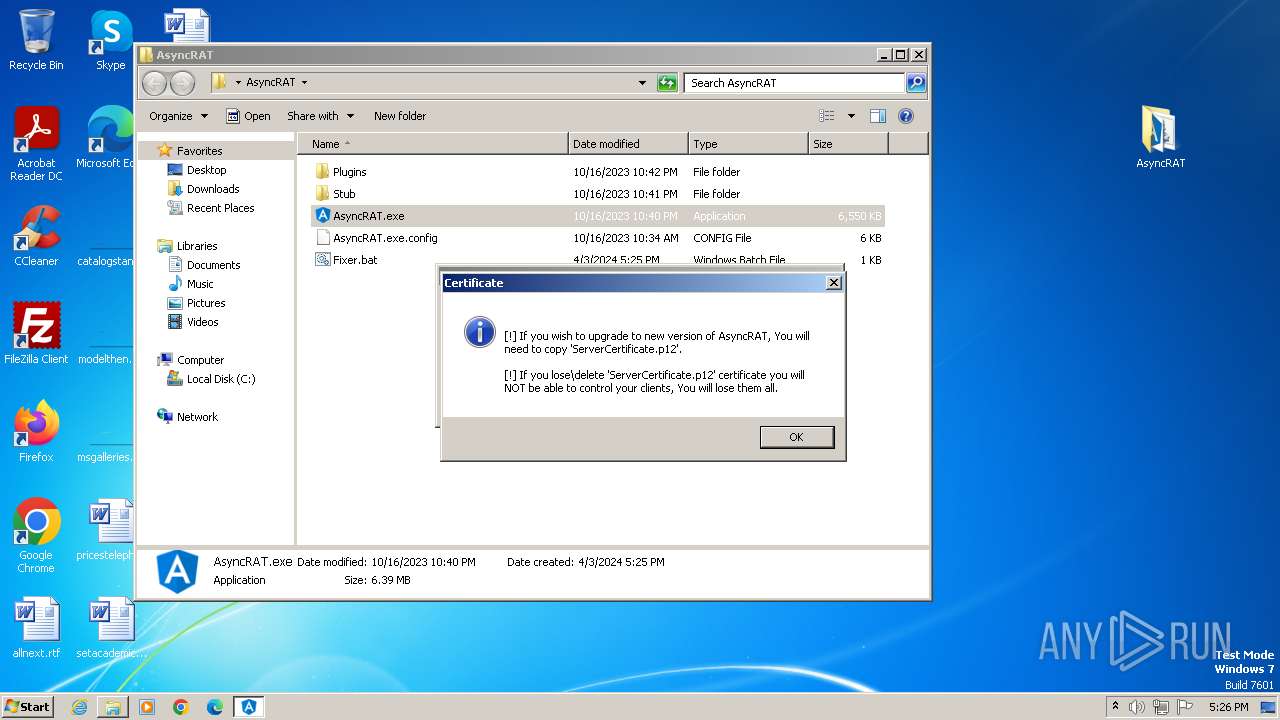
Task: Open Chrome from taskbar
Action: (181, 707)
